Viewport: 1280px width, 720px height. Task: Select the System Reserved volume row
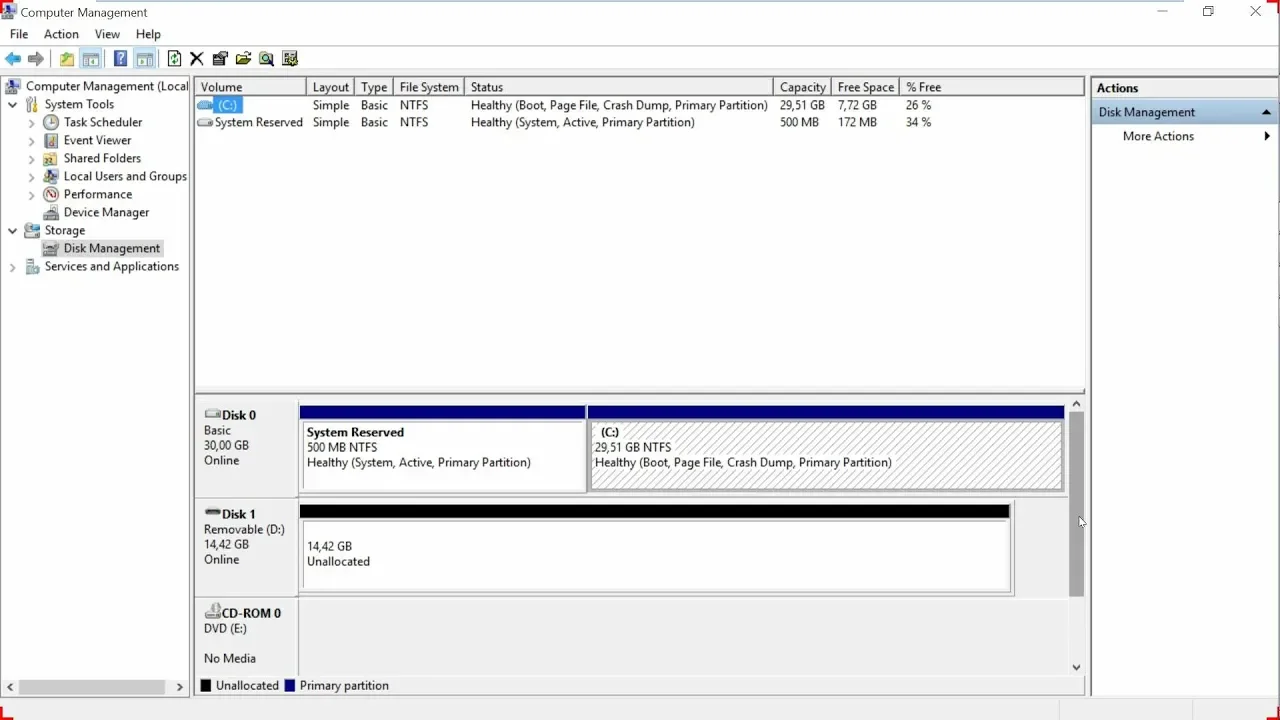(640, 122)
